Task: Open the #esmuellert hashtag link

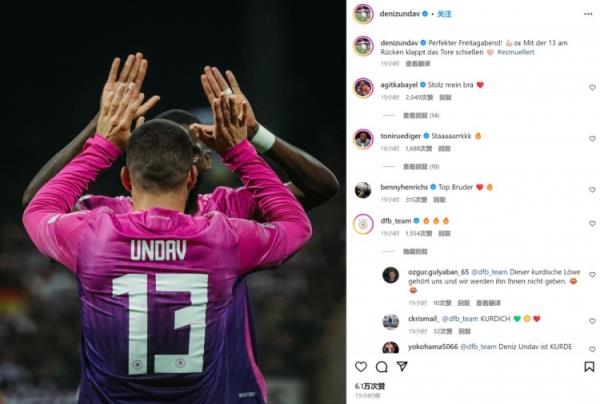Action: click(x=516, y=52)
